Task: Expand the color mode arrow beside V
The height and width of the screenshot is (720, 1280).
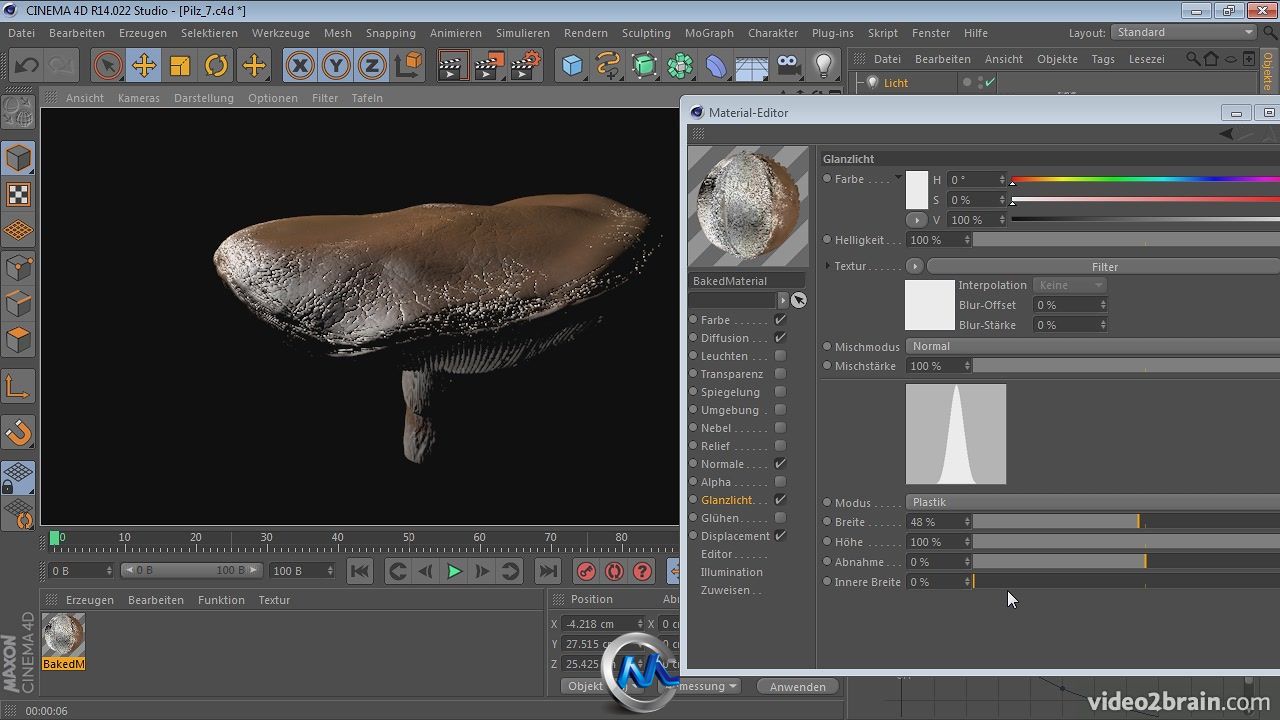Action: click(x=916, y=220)
